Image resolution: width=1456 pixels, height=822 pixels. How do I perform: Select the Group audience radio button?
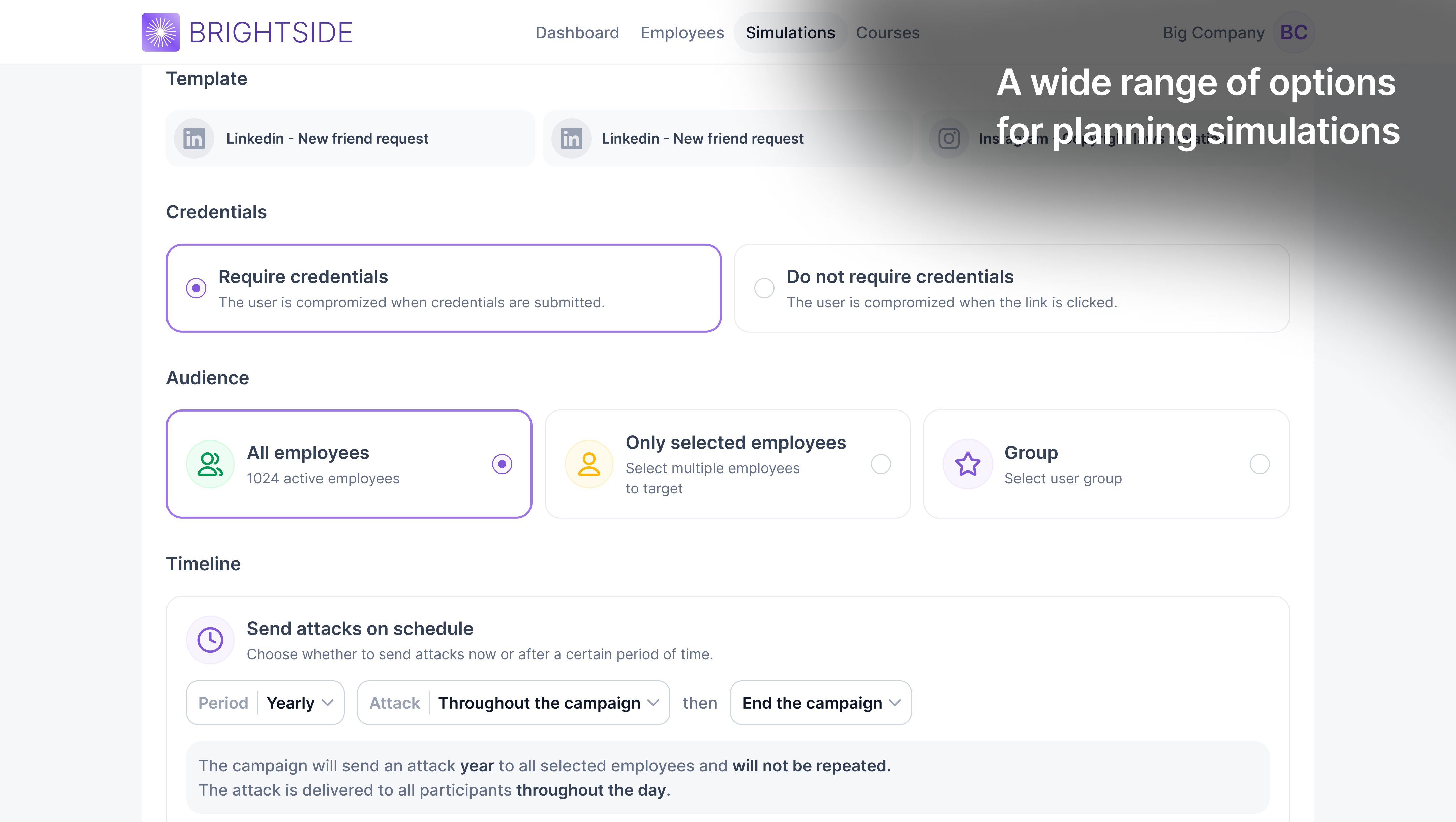pyautogui.click(x=1259, y=464)
